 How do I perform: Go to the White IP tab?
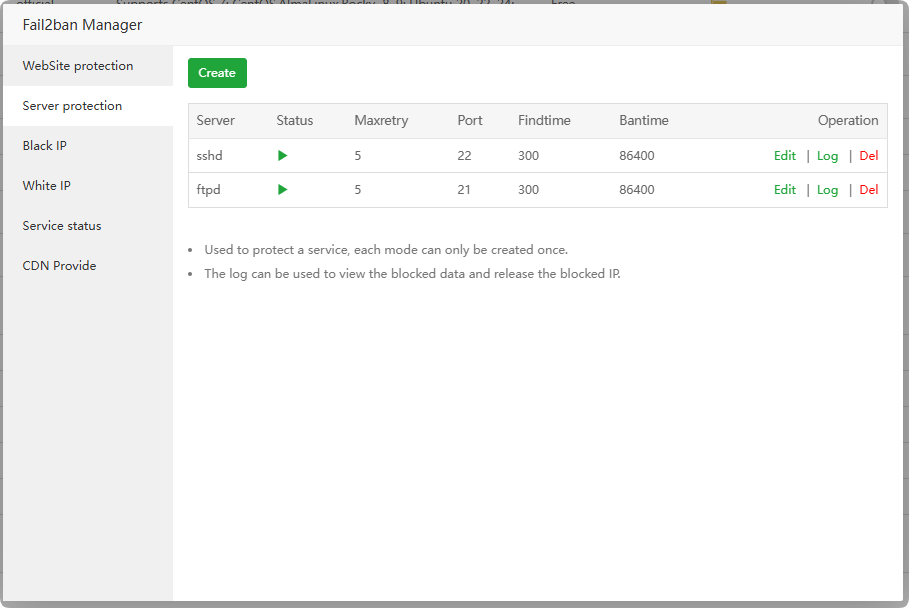47,186
